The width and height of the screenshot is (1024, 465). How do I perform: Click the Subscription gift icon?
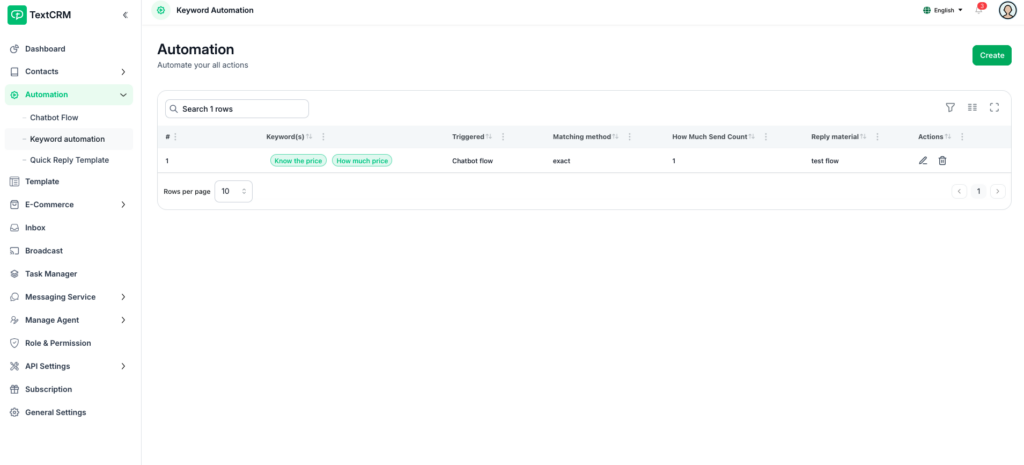click(x=14, y=389)
